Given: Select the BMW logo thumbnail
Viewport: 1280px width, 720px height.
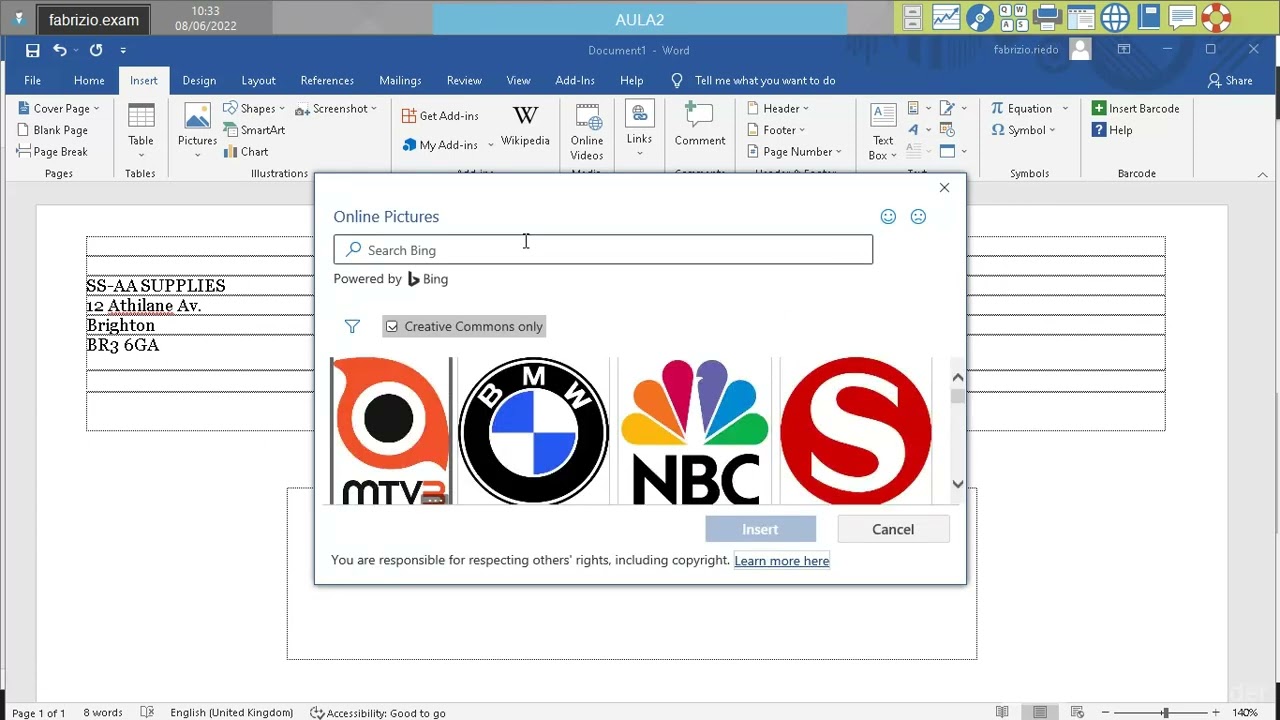Looking at the screenshot, I should [533, 430].
